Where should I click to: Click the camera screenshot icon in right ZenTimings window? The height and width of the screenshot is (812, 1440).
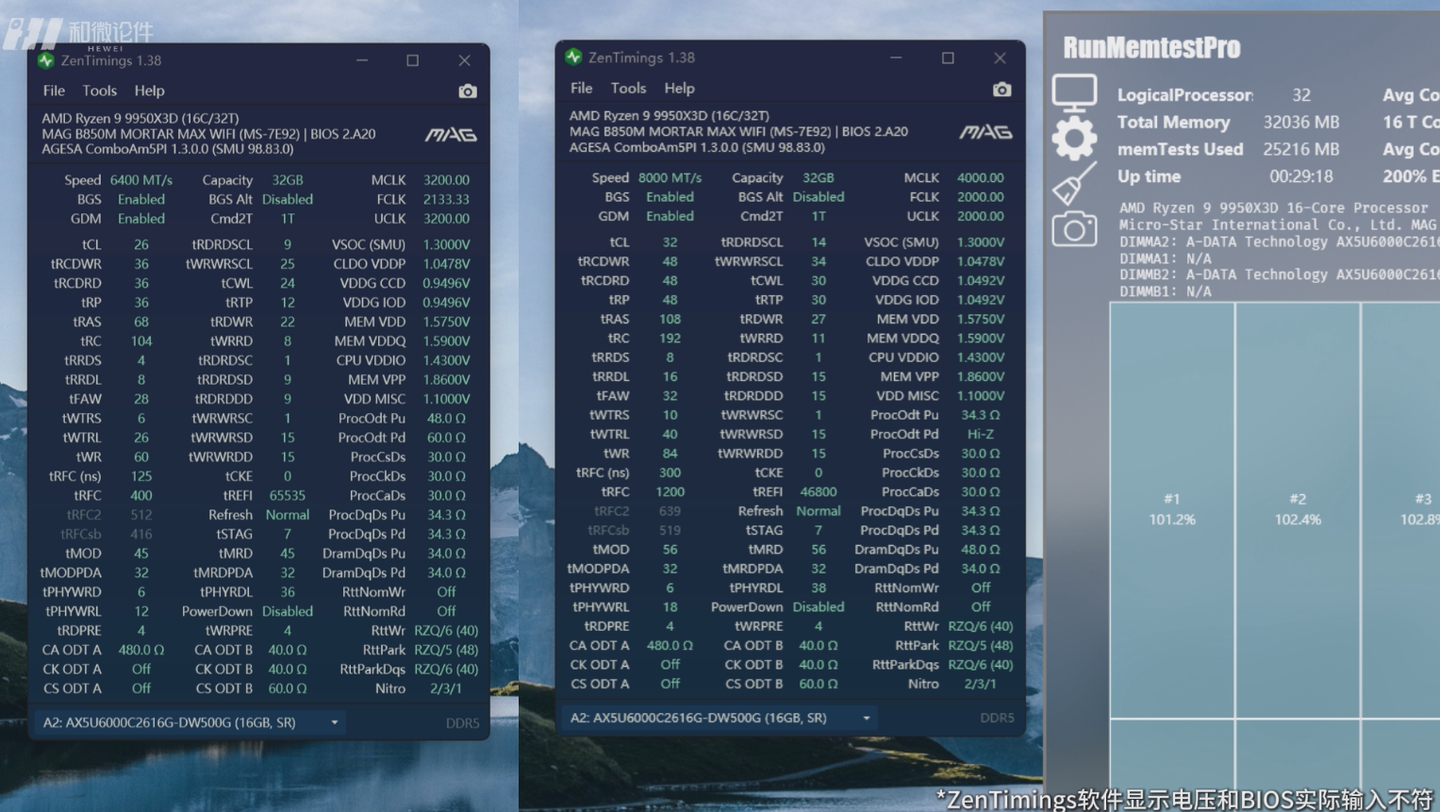point(1002,89)
